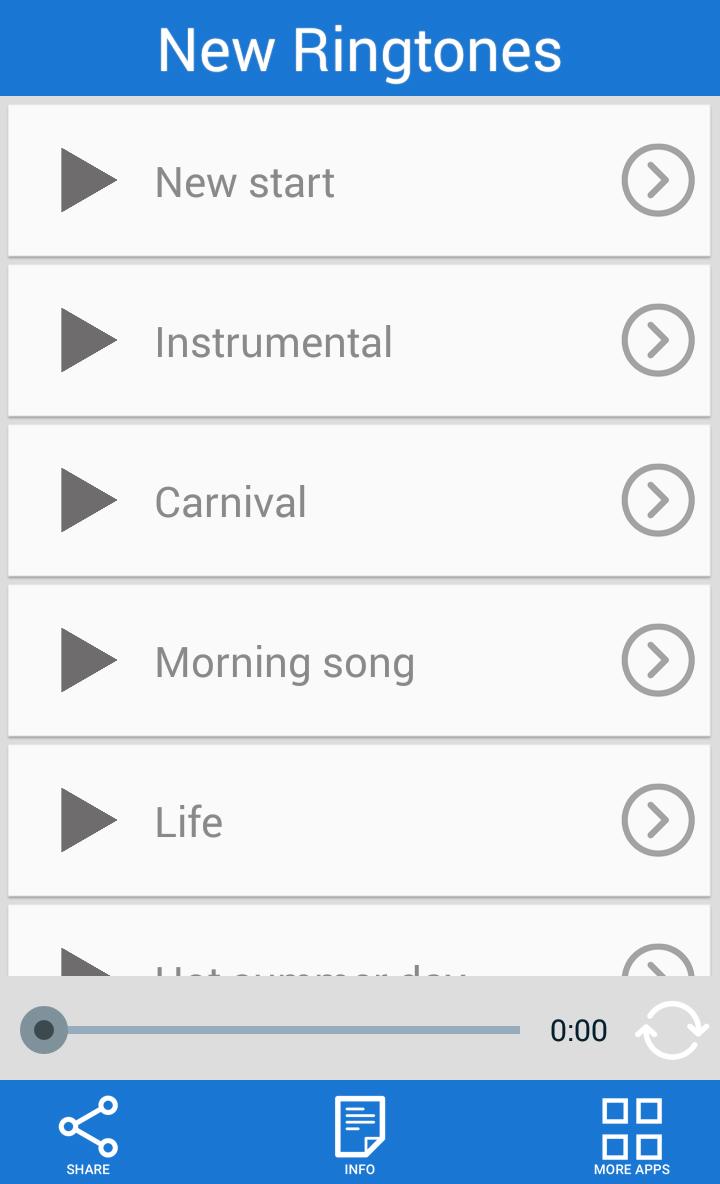This screenshot has width=720, height=1184.
Task: Click the playback seek slider knob
Action: [44, 1030]
